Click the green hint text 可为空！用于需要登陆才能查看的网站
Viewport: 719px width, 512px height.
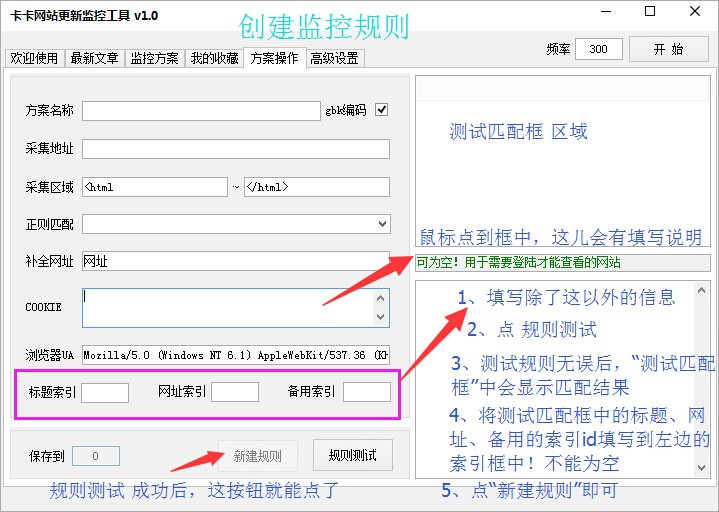pos(519,263)
